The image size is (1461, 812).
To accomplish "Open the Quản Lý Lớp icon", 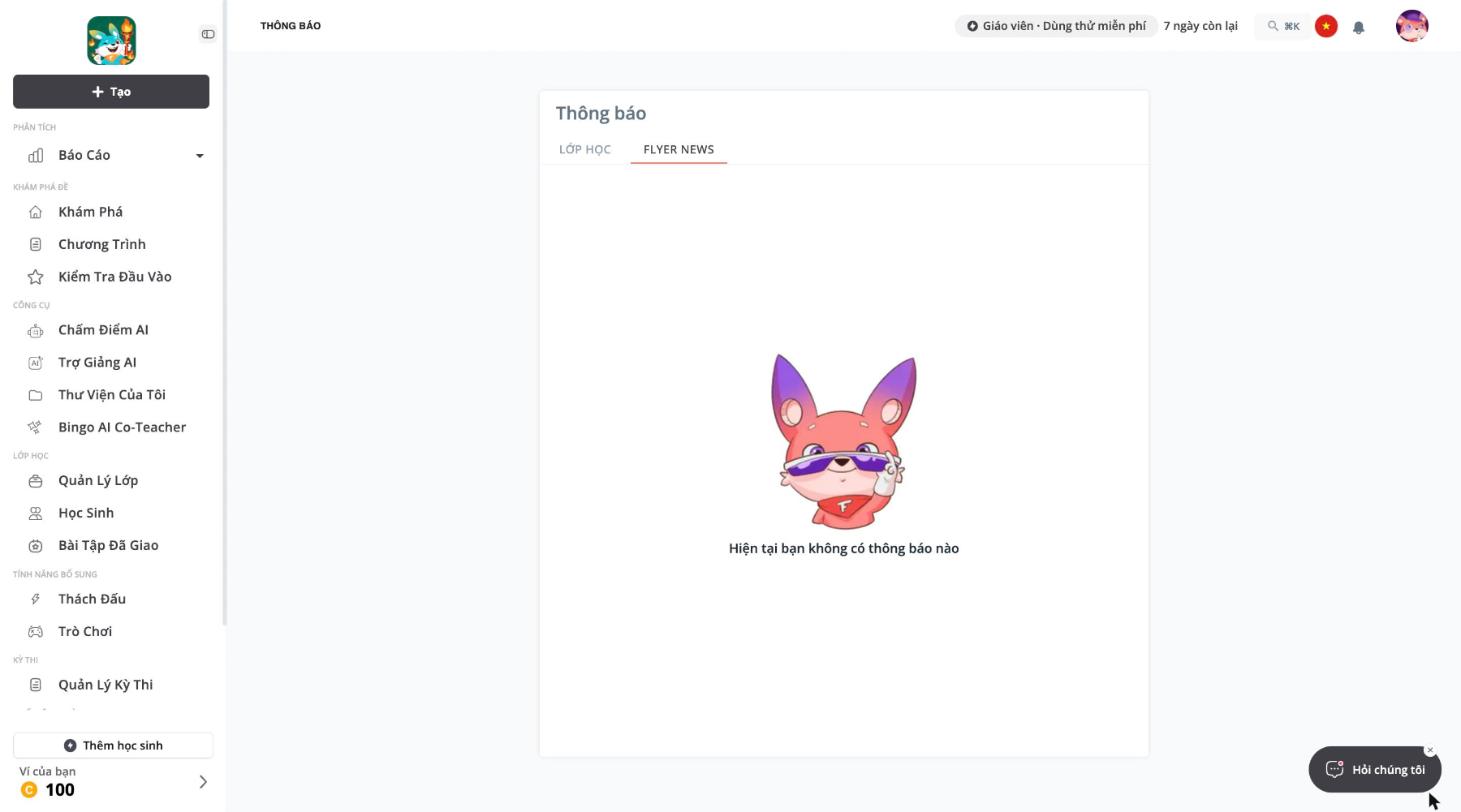I will [36, 480].
